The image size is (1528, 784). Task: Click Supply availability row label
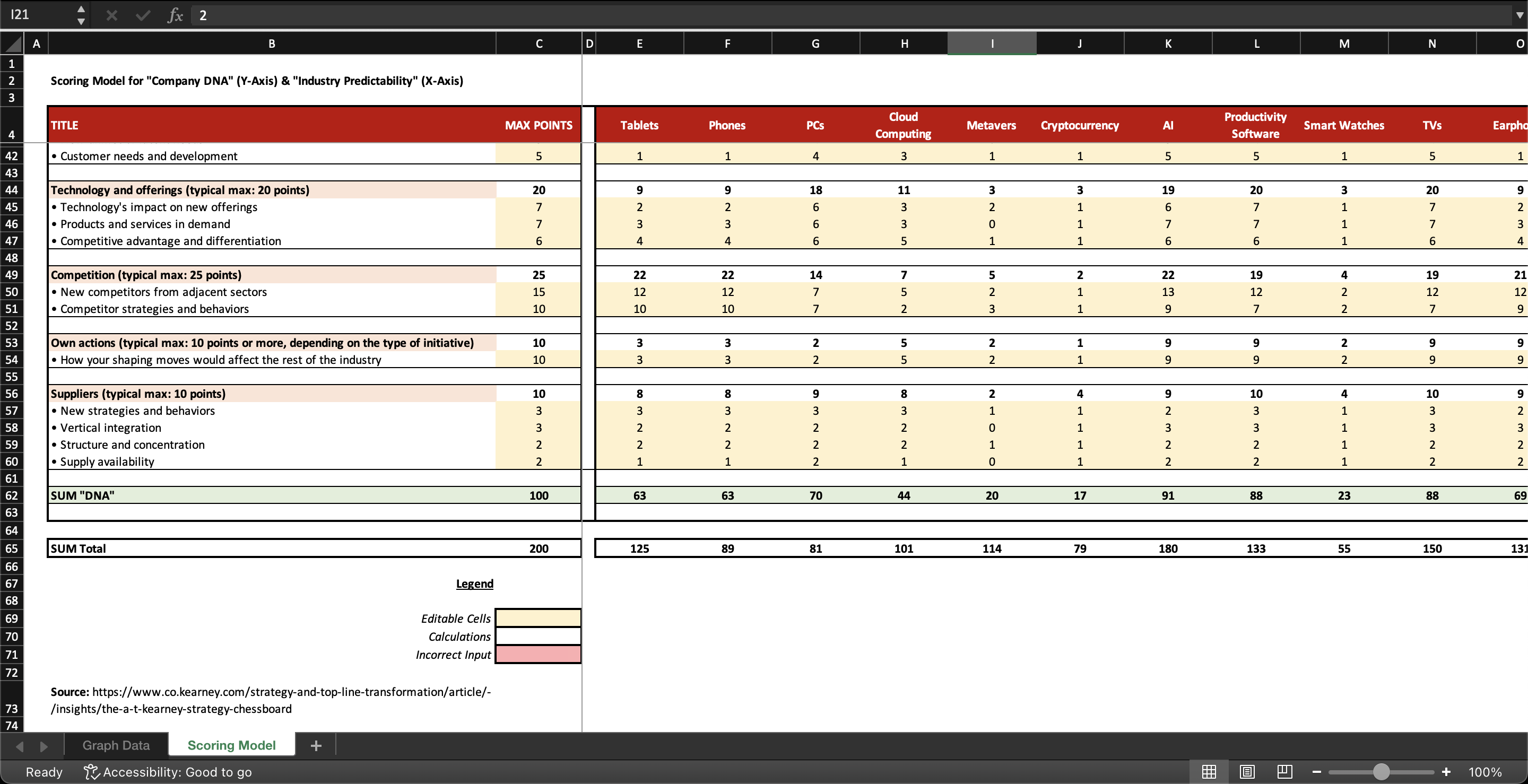coord(272,461)
